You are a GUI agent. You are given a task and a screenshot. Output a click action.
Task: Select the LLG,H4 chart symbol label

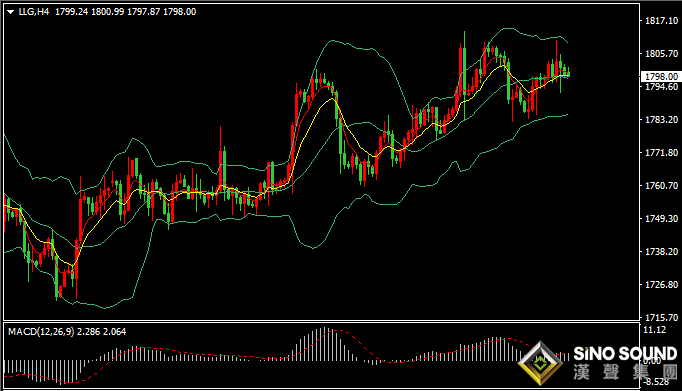pos(33,12)
